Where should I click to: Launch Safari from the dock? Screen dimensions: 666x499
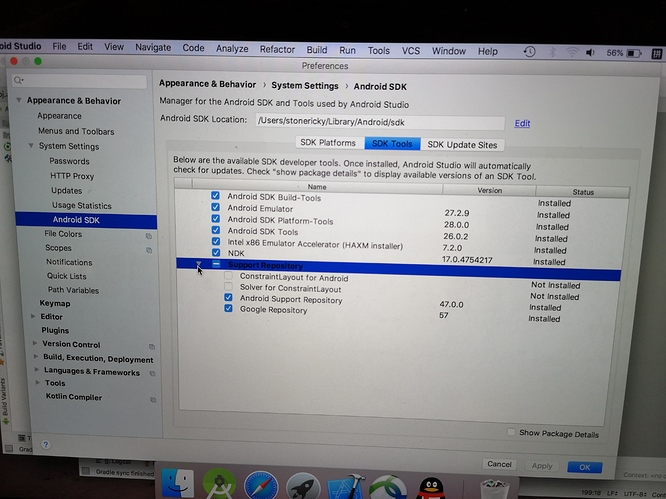261,485
